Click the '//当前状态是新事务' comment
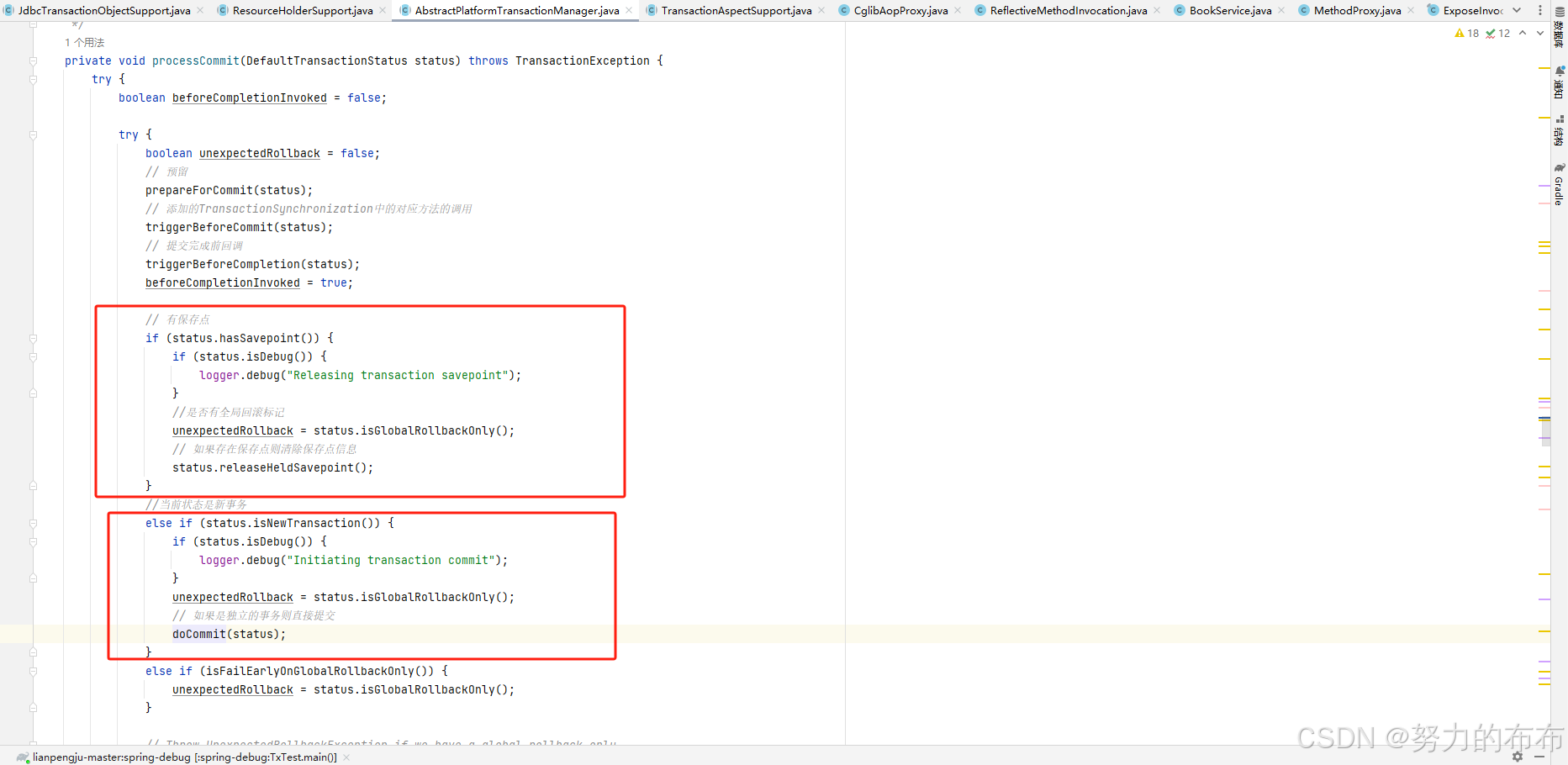Image resolution: width=1568 pixels, height=765 pixels. point(196,504)
